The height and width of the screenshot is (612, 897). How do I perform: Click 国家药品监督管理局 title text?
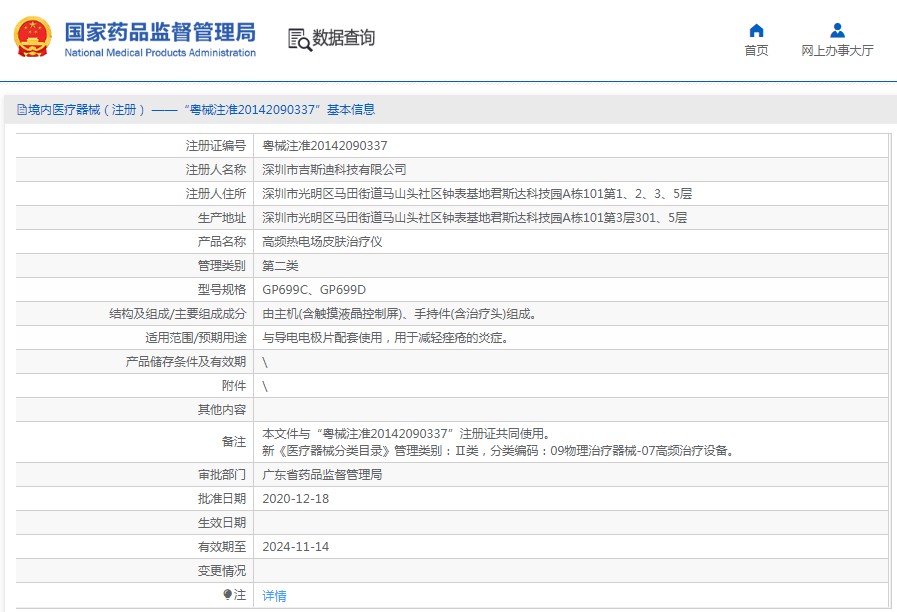coord(160,32)
